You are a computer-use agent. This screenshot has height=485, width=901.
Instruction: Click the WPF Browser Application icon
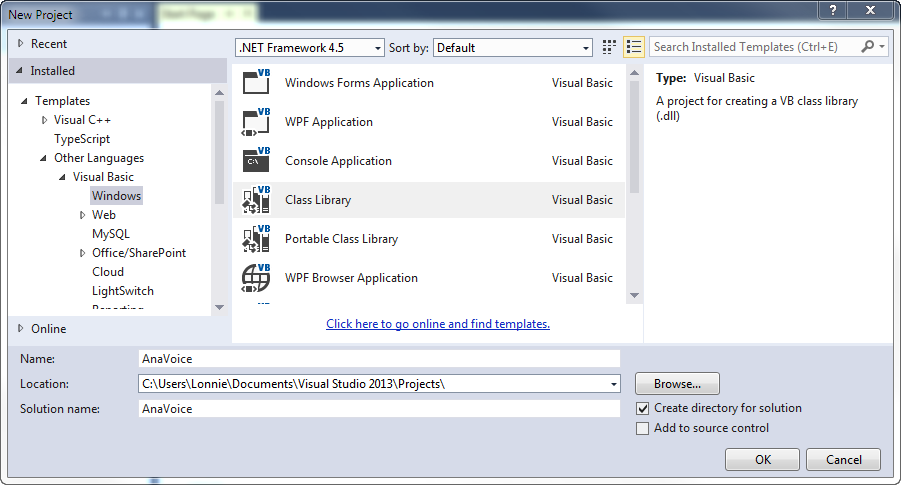(256, 278)
